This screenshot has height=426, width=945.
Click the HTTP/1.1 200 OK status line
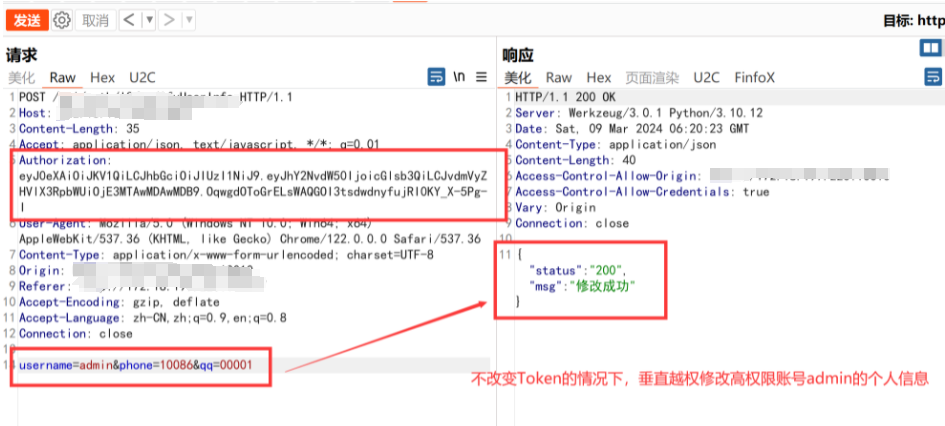point(565,97)
